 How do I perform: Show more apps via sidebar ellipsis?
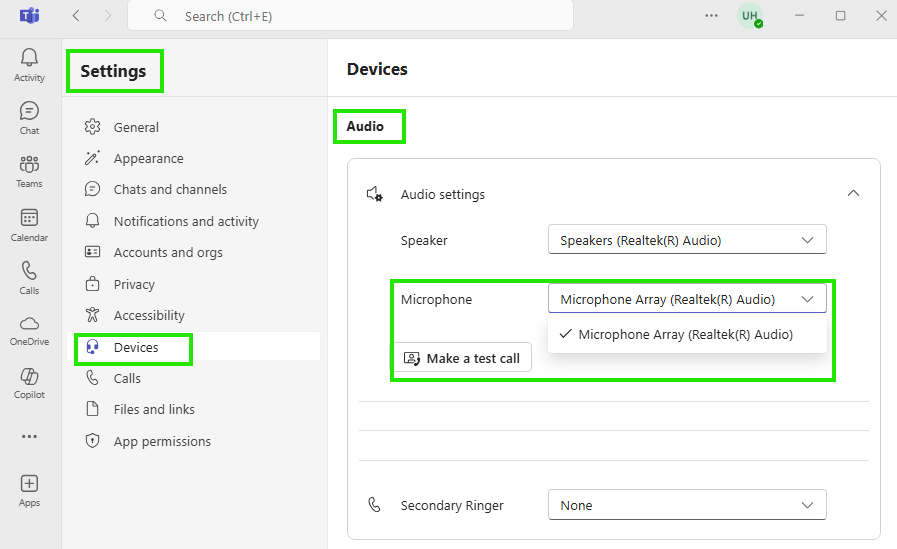(x=29, y=436)
